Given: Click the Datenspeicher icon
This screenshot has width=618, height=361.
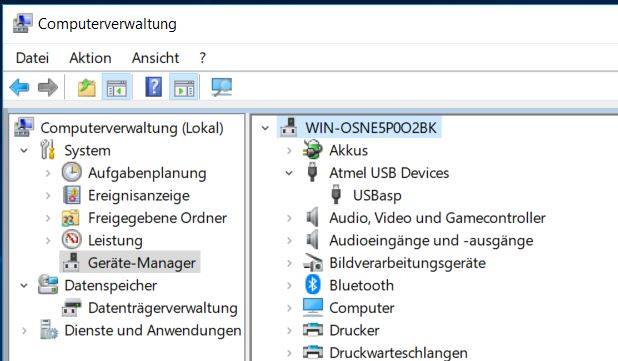Looking at the screenshot, I should (x=48, y=284).
